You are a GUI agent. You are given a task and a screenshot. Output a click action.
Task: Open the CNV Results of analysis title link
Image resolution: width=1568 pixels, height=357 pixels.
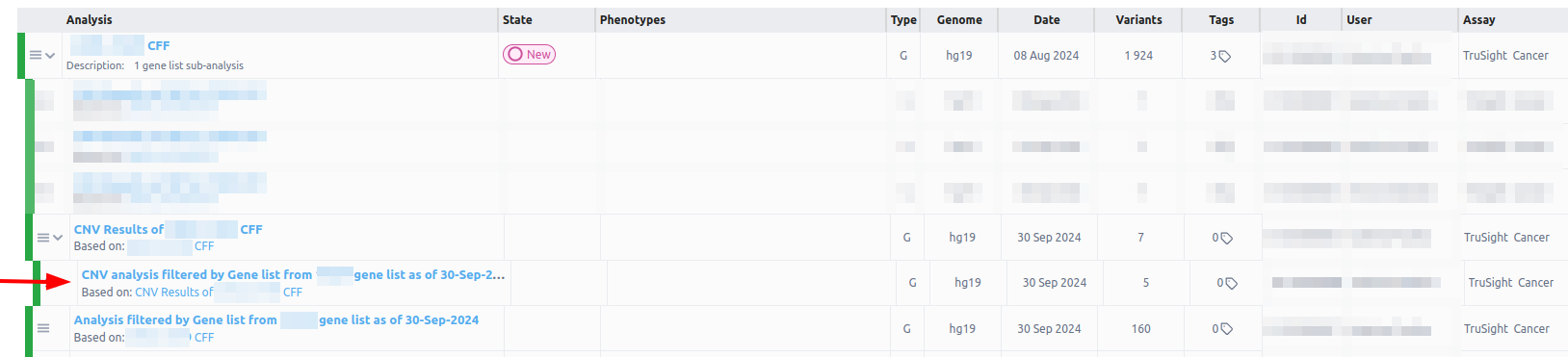[x=169, y=229]
